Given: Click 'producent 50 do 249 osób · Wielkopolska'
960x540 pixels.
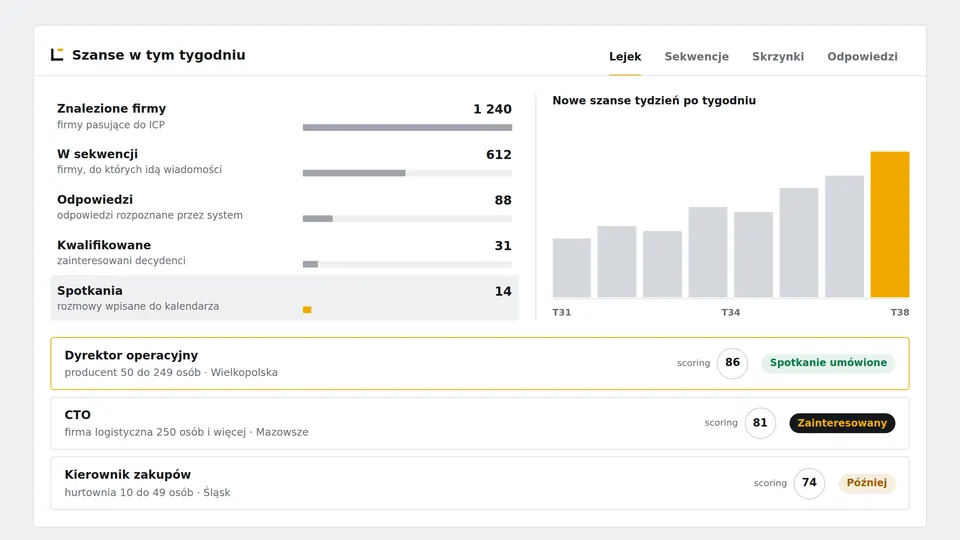Looking at the screenshot, I should tap(171, 372).
